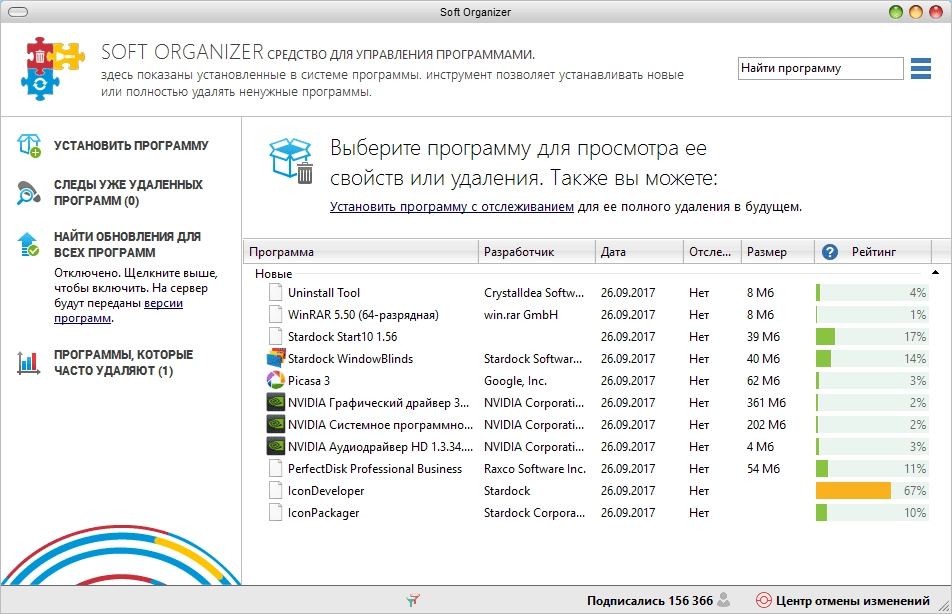This screenshot has height=614, width=952.
Task: Sort by Размер column header
Action: point(778,251)
